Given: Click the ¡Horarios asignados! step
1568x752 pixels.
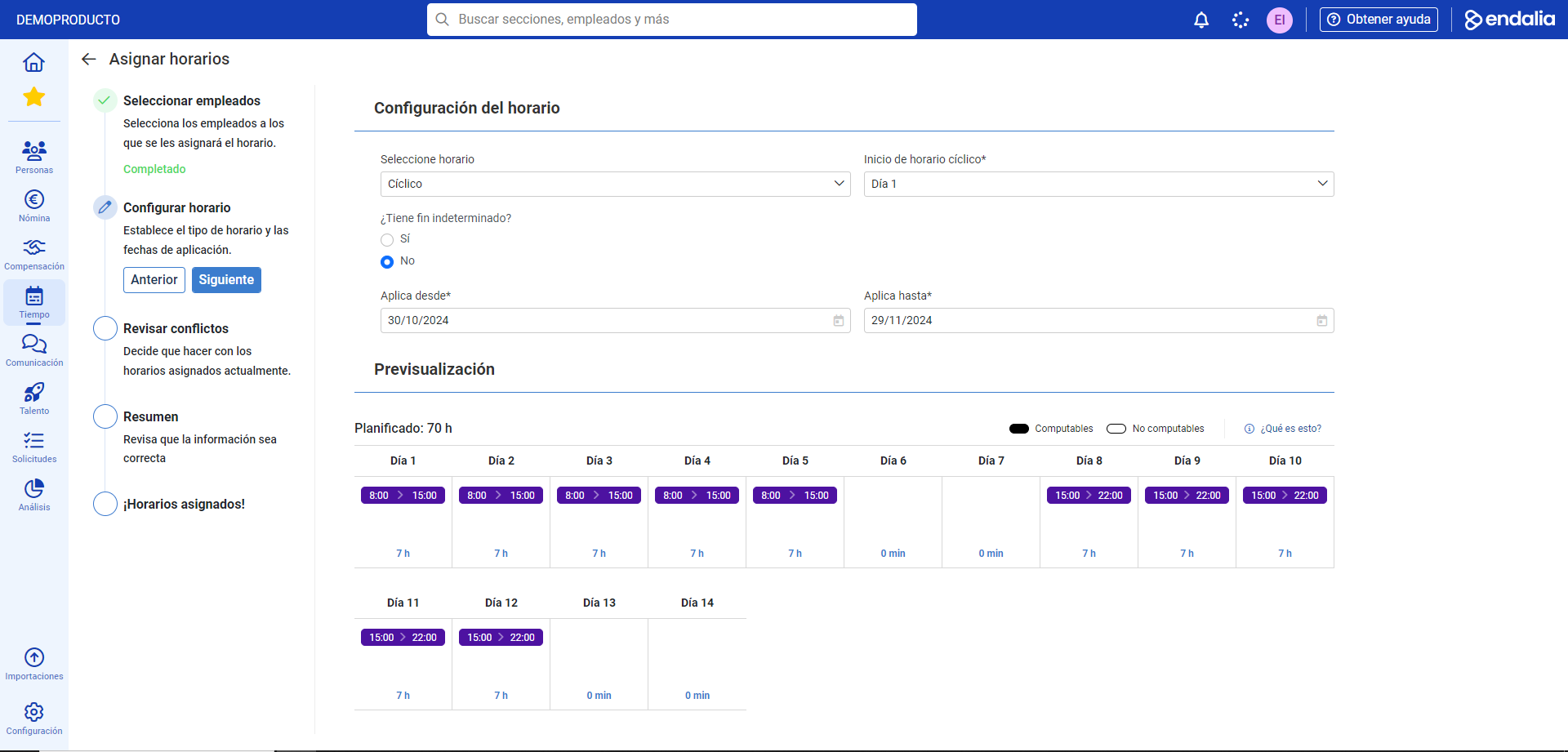Looking at the screenshot, I should tap(184, 505).
